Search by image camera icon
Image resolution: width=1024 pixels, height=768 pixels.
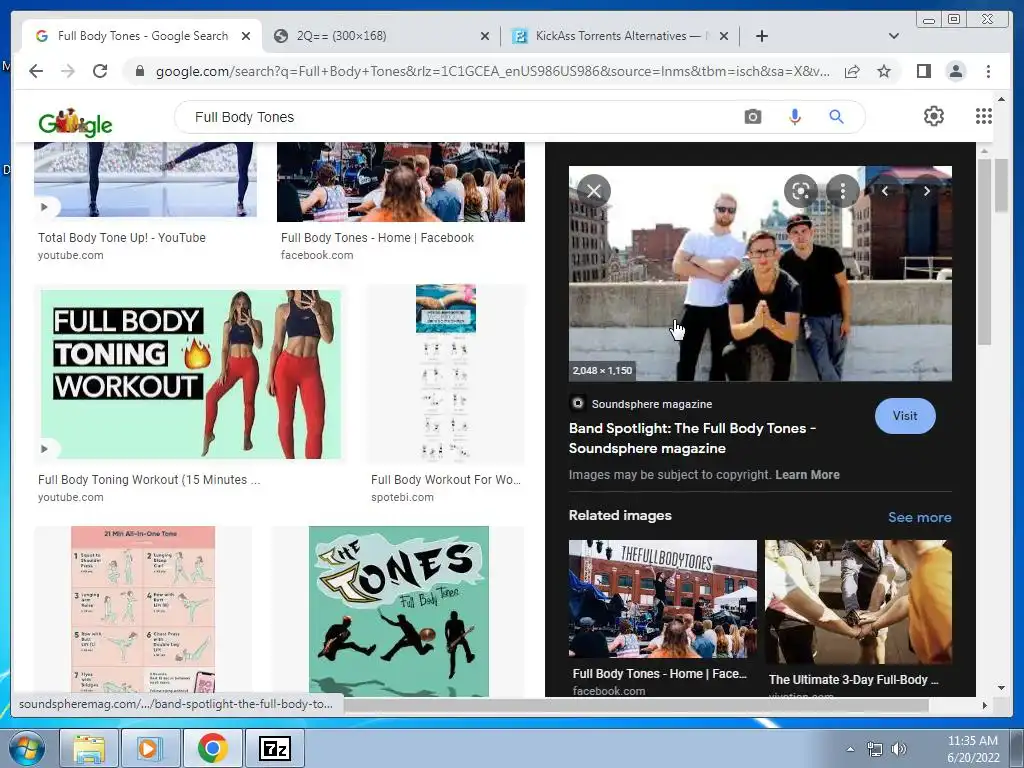coord(752,117)
